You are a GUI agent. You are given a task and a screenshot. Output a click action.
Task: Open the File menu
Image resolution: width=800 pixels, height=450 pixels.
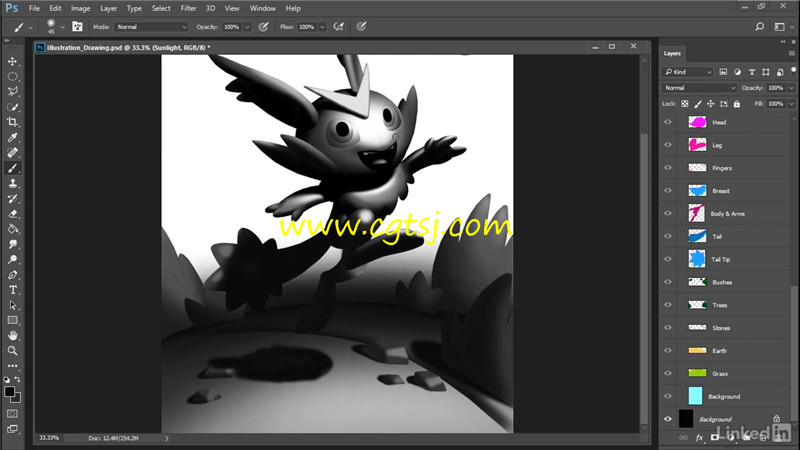pos(34,8)
